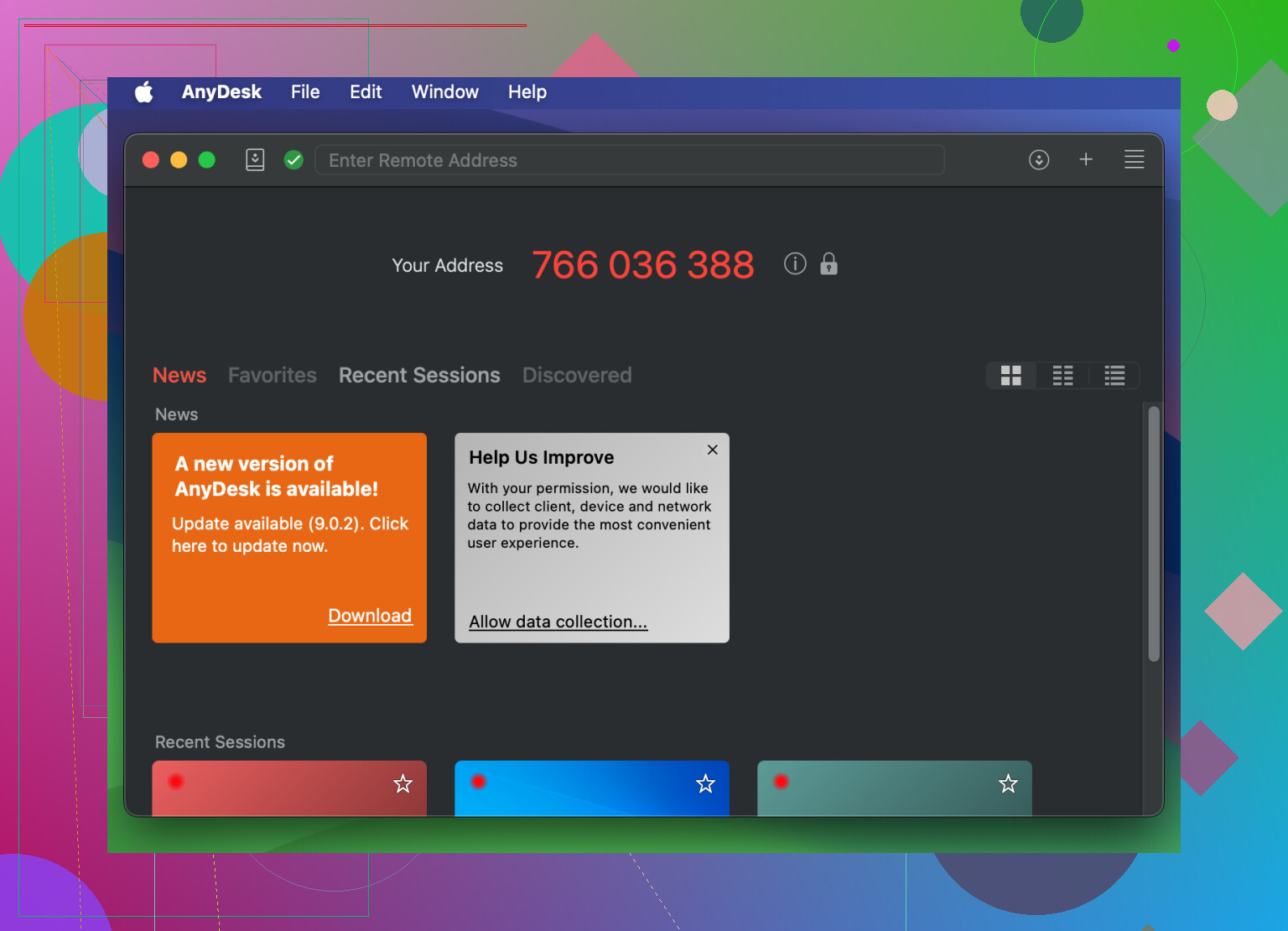Screen dimensions: 1288x931
Task: Select the detailed list view
Action: point(1115,375)
